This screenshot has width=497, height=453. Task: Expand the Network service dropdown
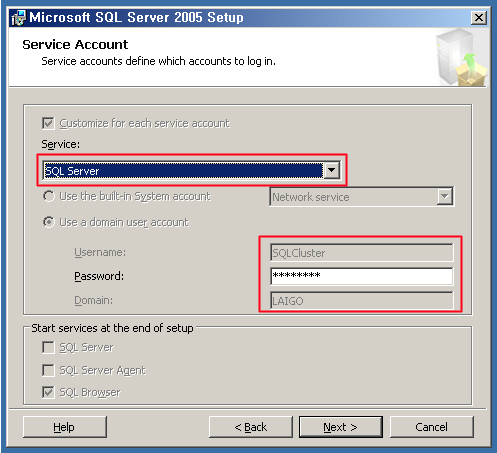coord(445,197)
